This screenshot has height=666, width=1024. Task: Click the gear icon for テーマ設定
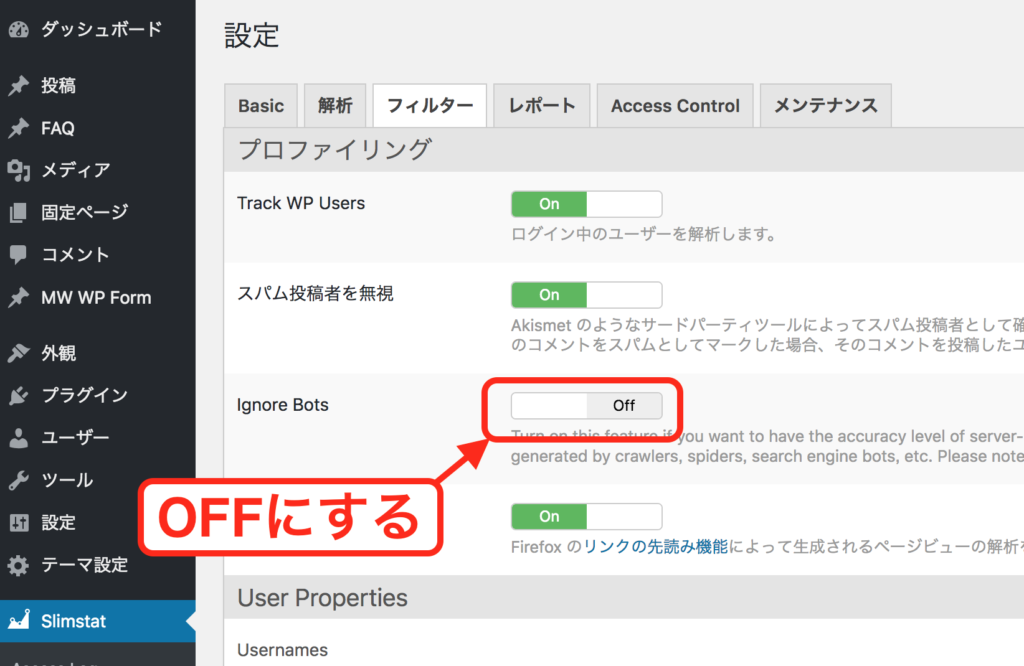pyautogui.click(x=18, y=565)
